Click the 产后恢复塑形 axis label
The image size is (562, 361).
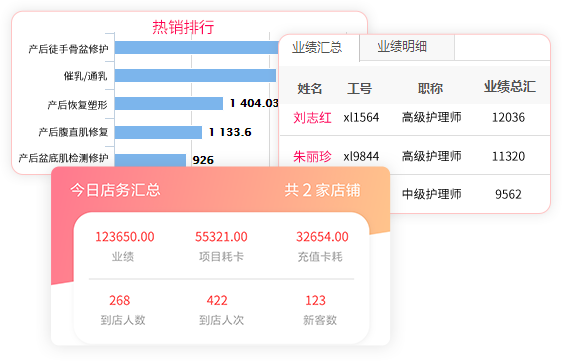point(77,105)
